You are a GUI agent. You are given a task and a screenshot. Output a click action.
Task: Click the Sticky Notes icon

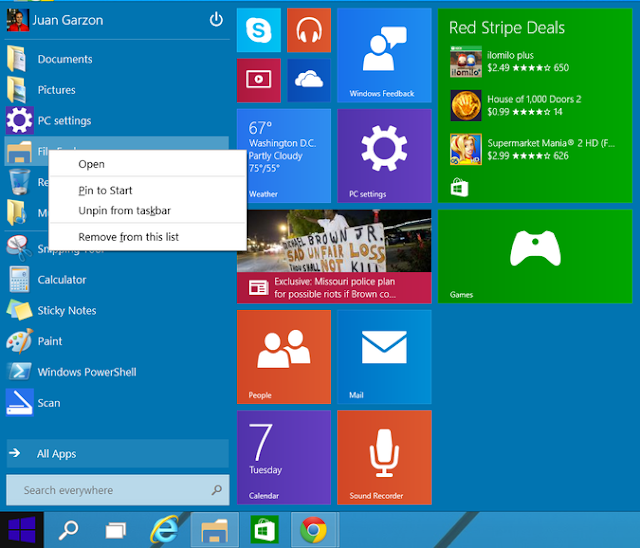click(x=19, y=310)
